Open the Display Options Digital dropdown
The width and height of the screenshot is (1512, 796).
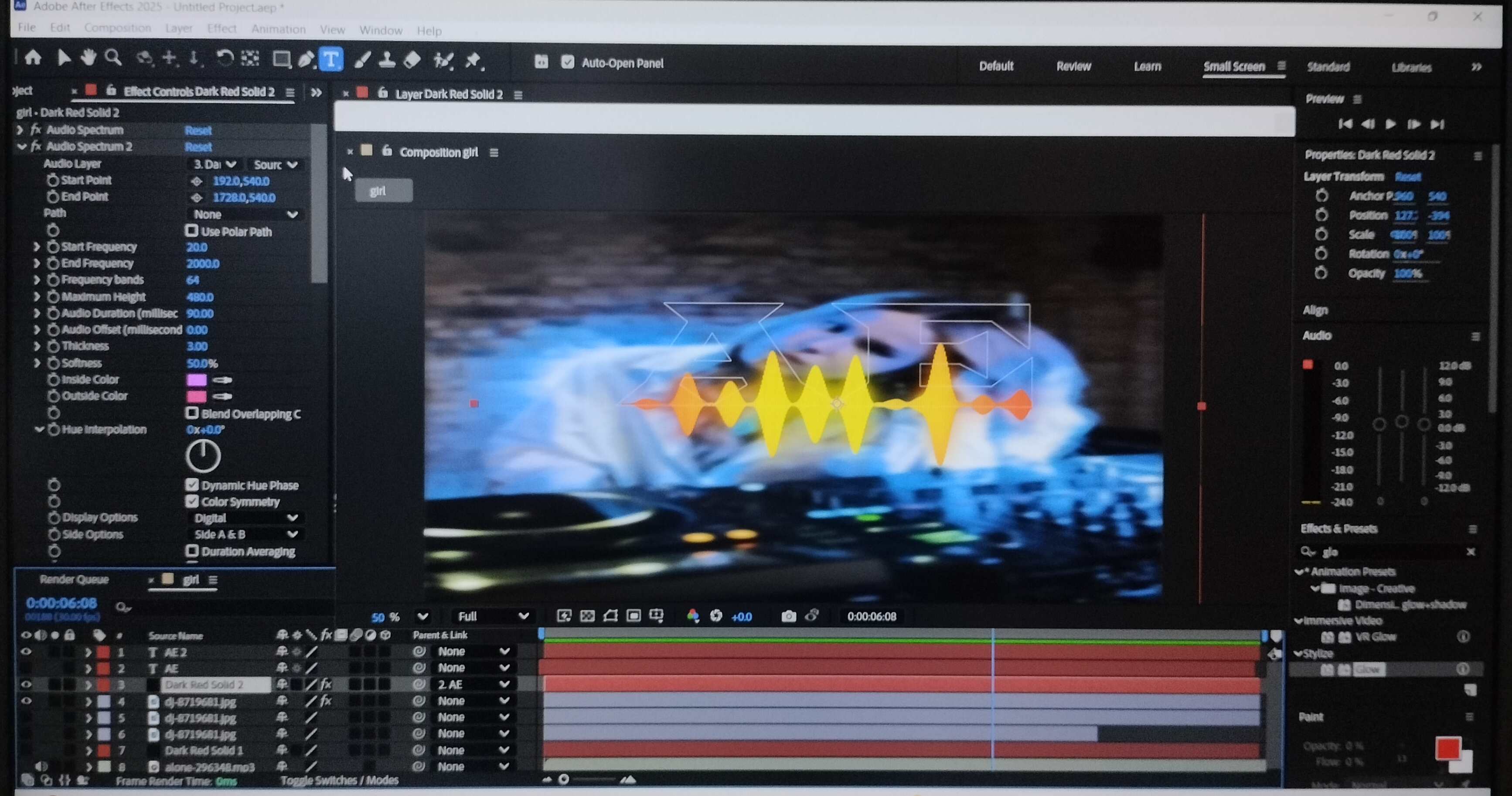coord(245,518)
